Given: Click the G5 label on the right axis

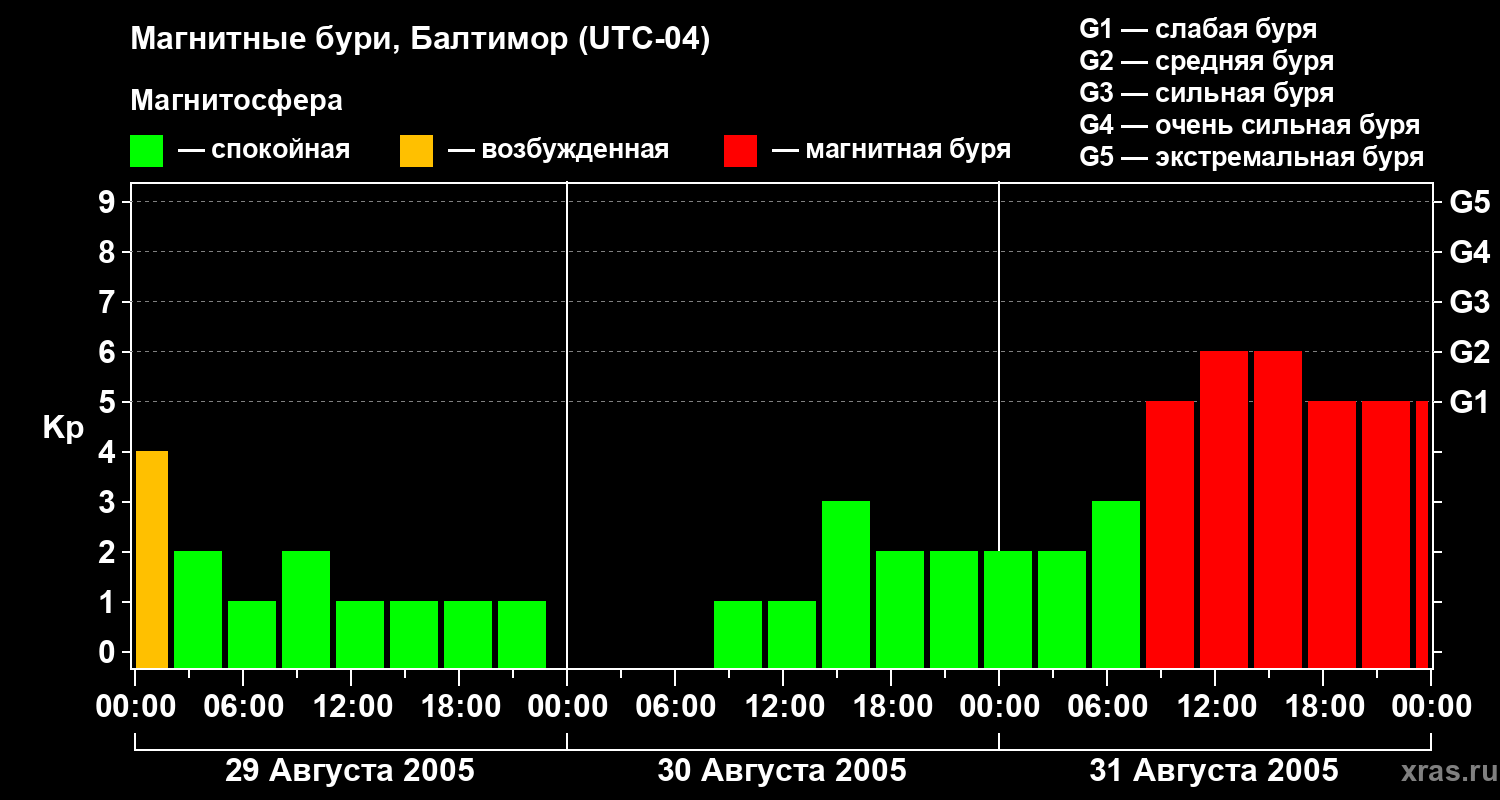Looking at the screenshot, I should [1469, 202].
